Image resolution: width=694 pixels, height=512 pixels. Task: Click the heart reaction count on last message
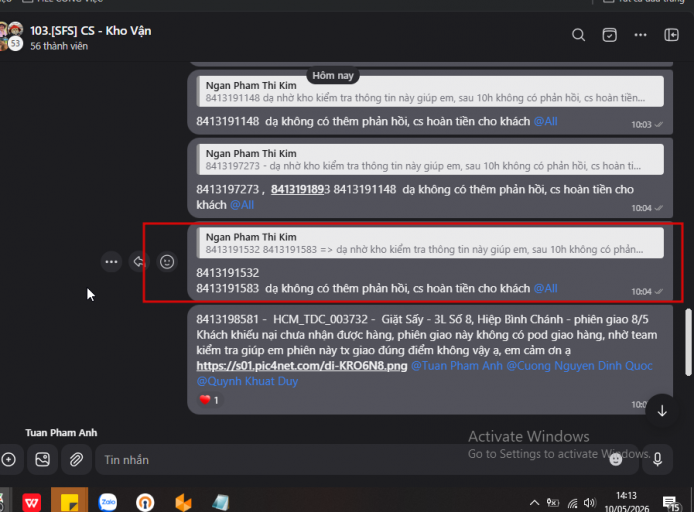(x=209, y=400)
